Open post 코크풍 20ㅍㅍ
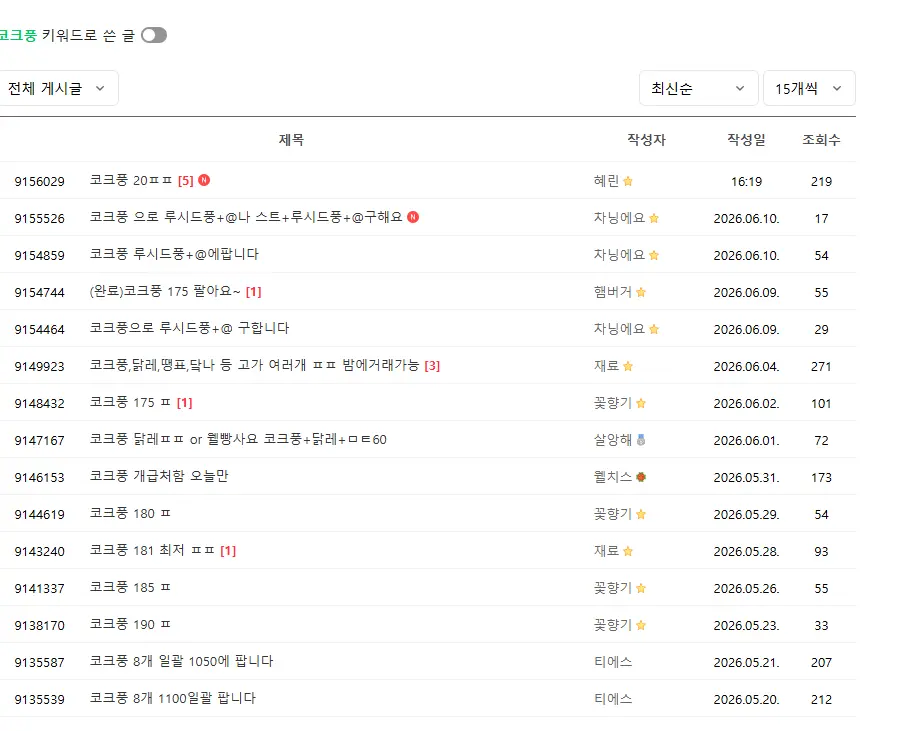 pyautogui.click(x=131, y=180)
